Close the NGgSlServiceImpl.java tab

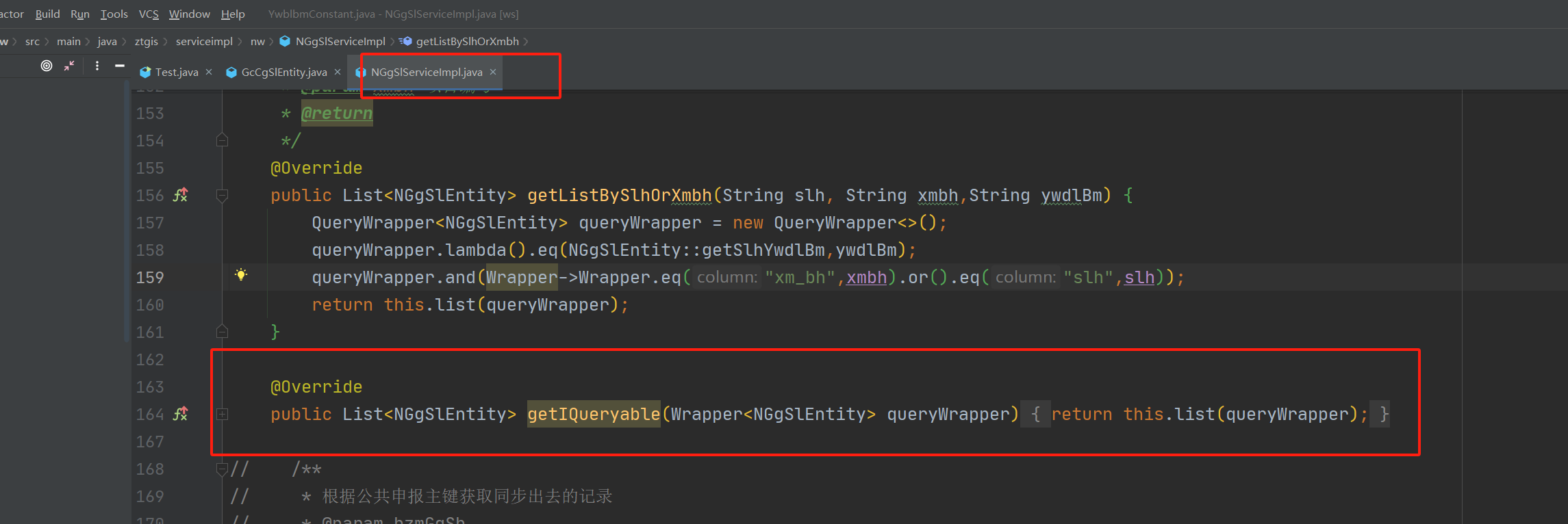(493, 72)
